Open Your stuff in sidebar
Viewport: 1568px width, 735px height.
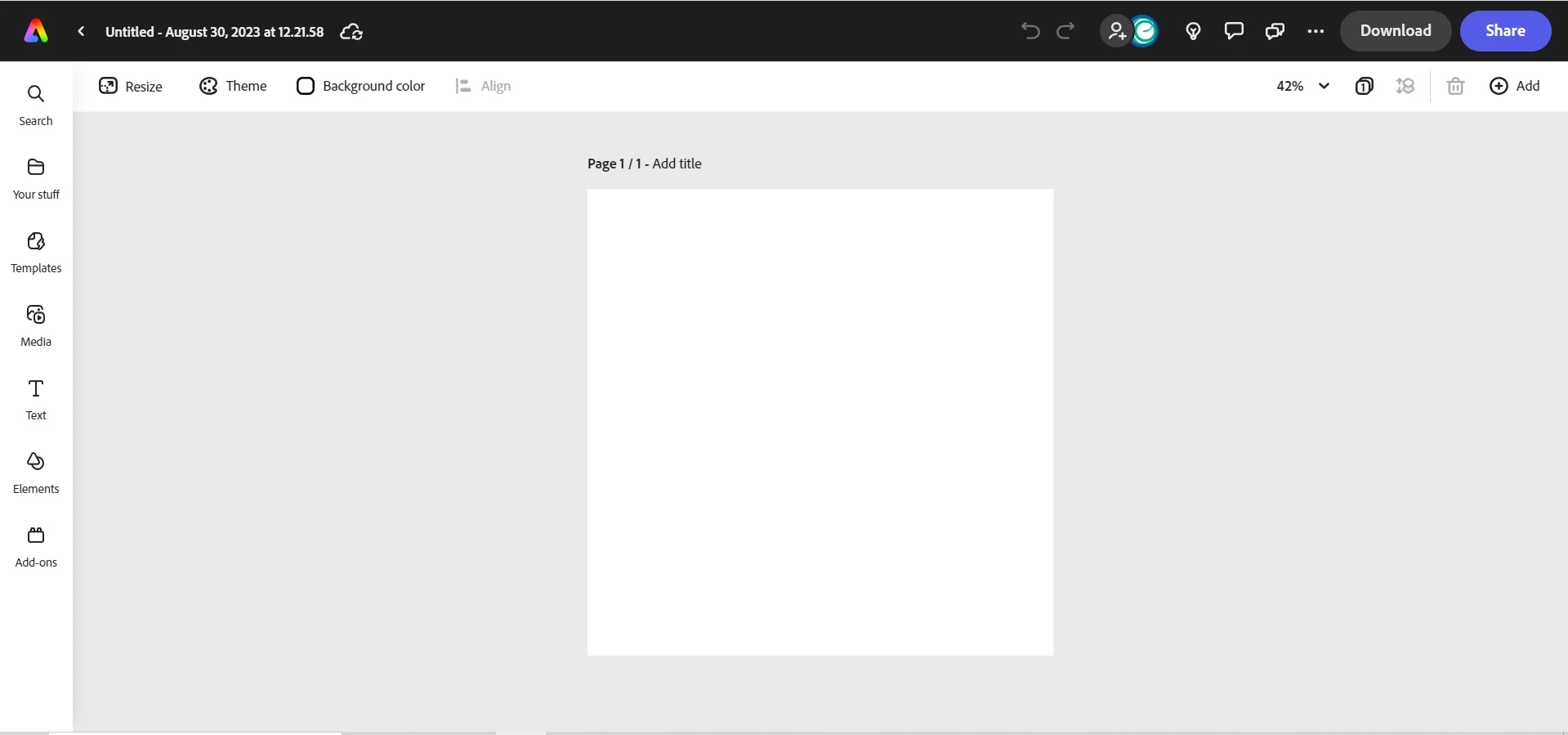click(36, 179)
